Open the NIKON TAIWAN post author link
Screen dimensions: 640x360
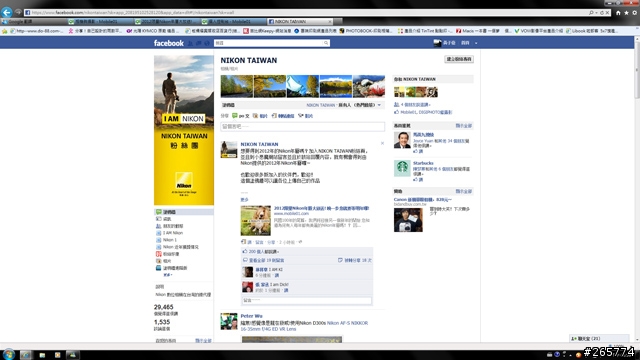[x=259, y=144]
